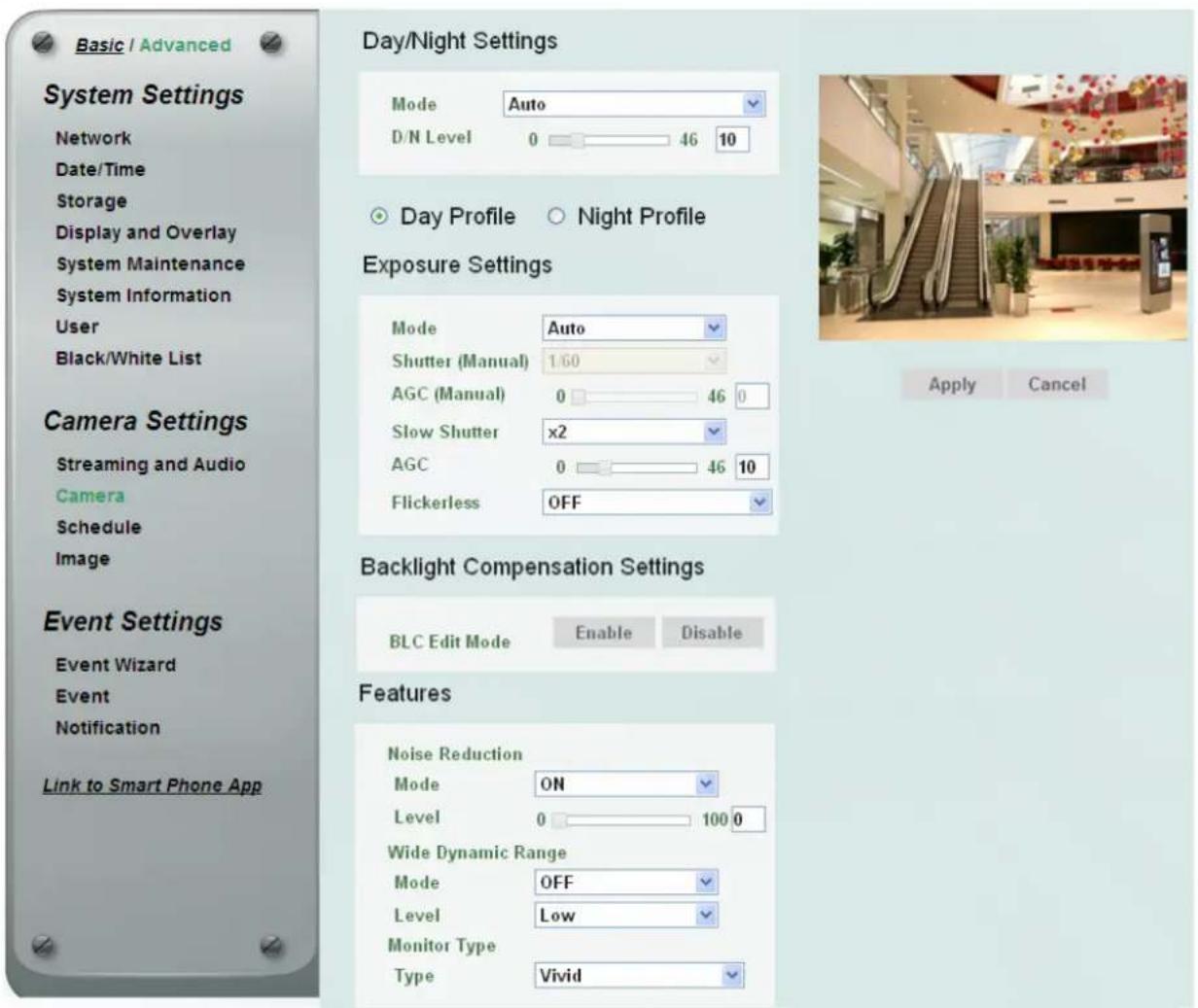This screenshot has width=1198, height=1008.
Task: Open Exposure Mode dropdown
Action: tap(634, 329)
